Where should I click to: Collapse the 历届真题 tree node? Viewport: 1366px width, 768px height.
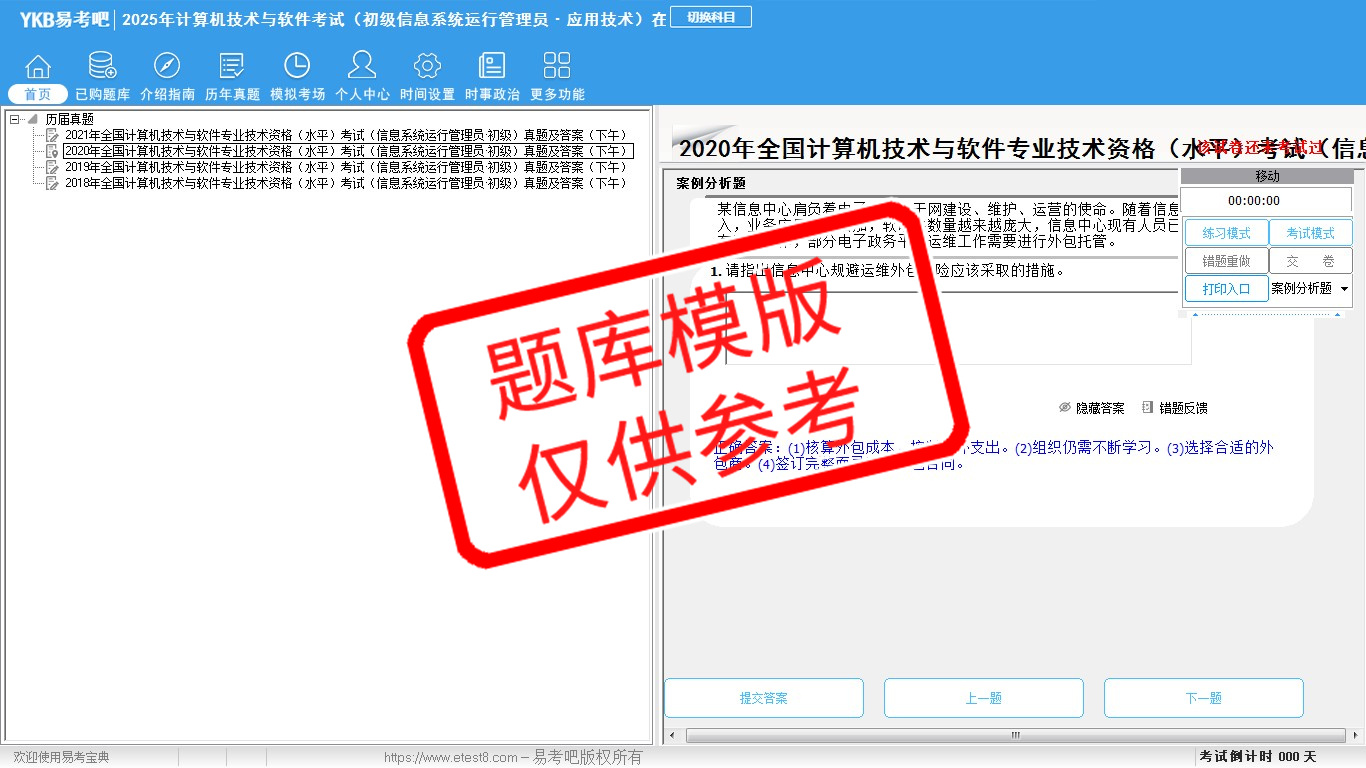(x=15, y=119)
